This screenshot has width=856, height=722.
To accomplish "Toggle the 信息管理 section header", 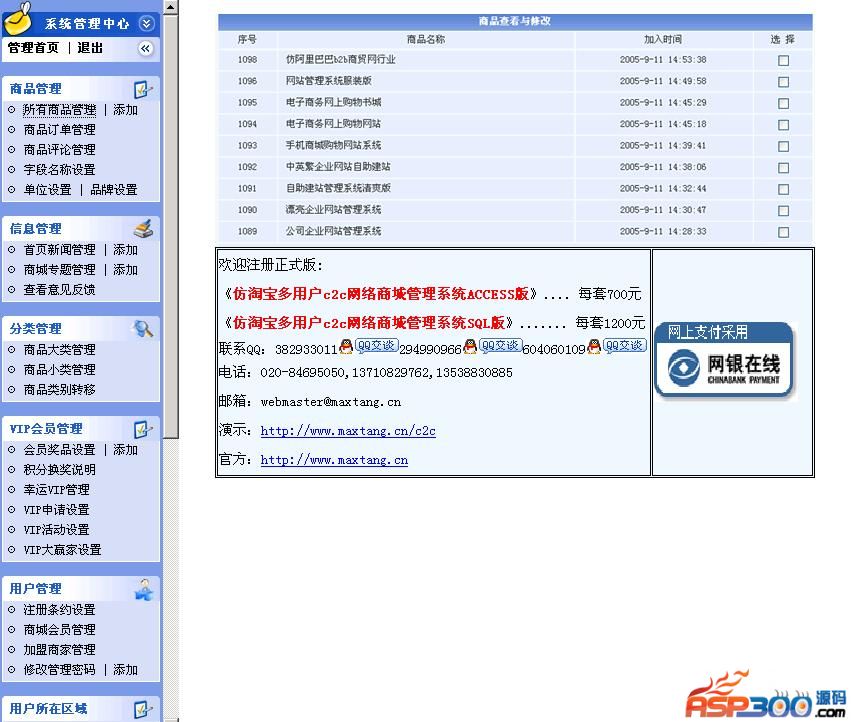I will click(x=81, y=229).
